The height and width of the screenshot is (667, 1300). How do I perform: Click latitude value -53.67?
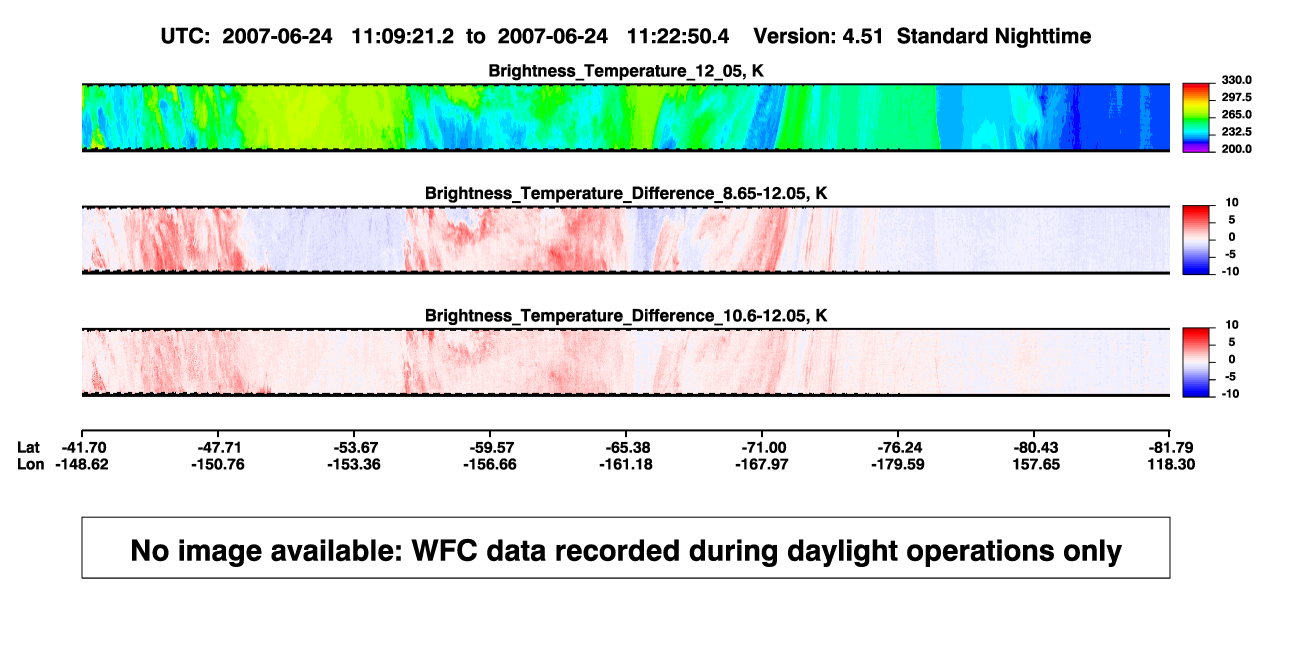pos(353,447)
